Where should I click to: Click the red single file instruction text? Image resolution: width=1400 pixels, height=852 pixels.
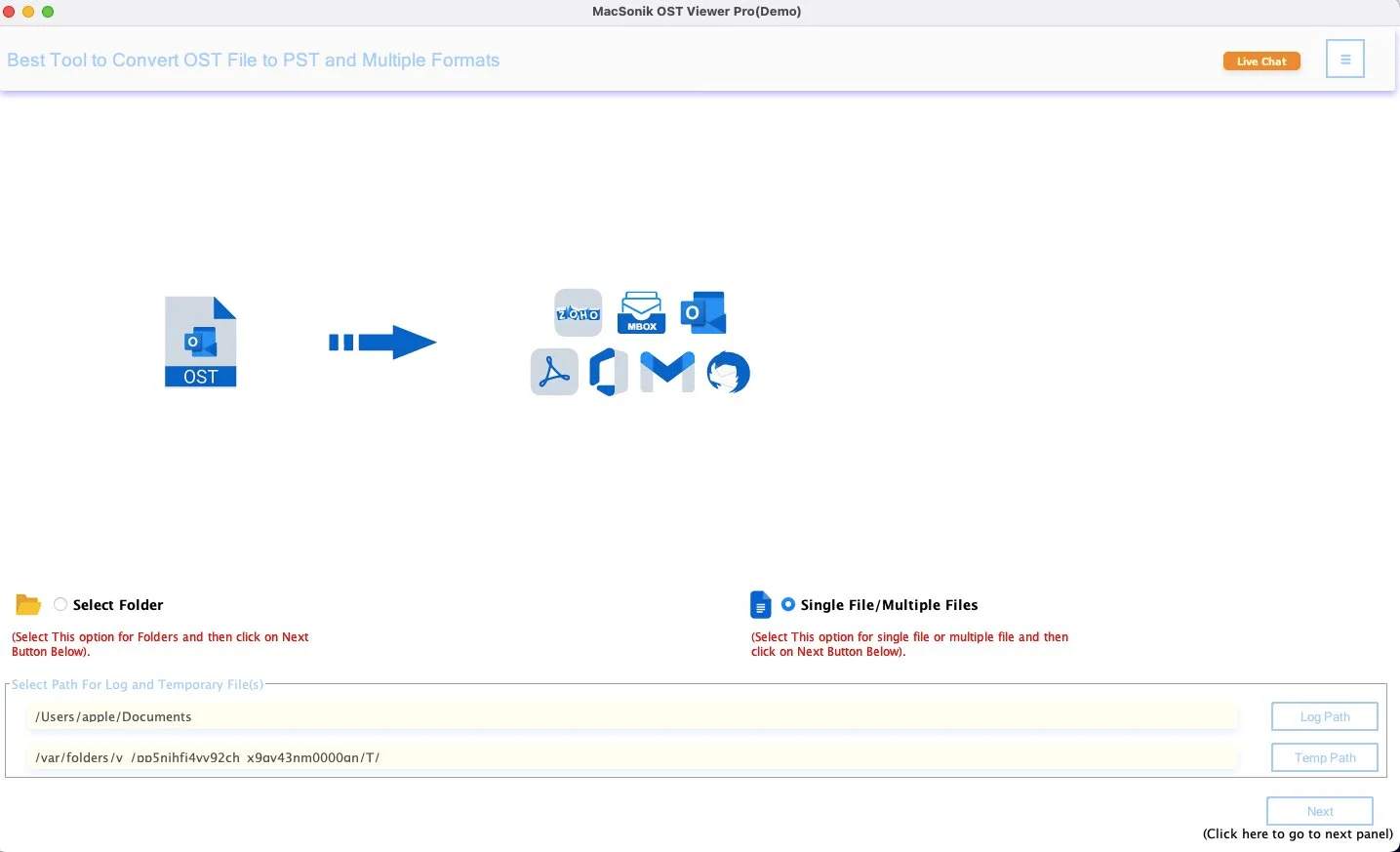point(909,644)
